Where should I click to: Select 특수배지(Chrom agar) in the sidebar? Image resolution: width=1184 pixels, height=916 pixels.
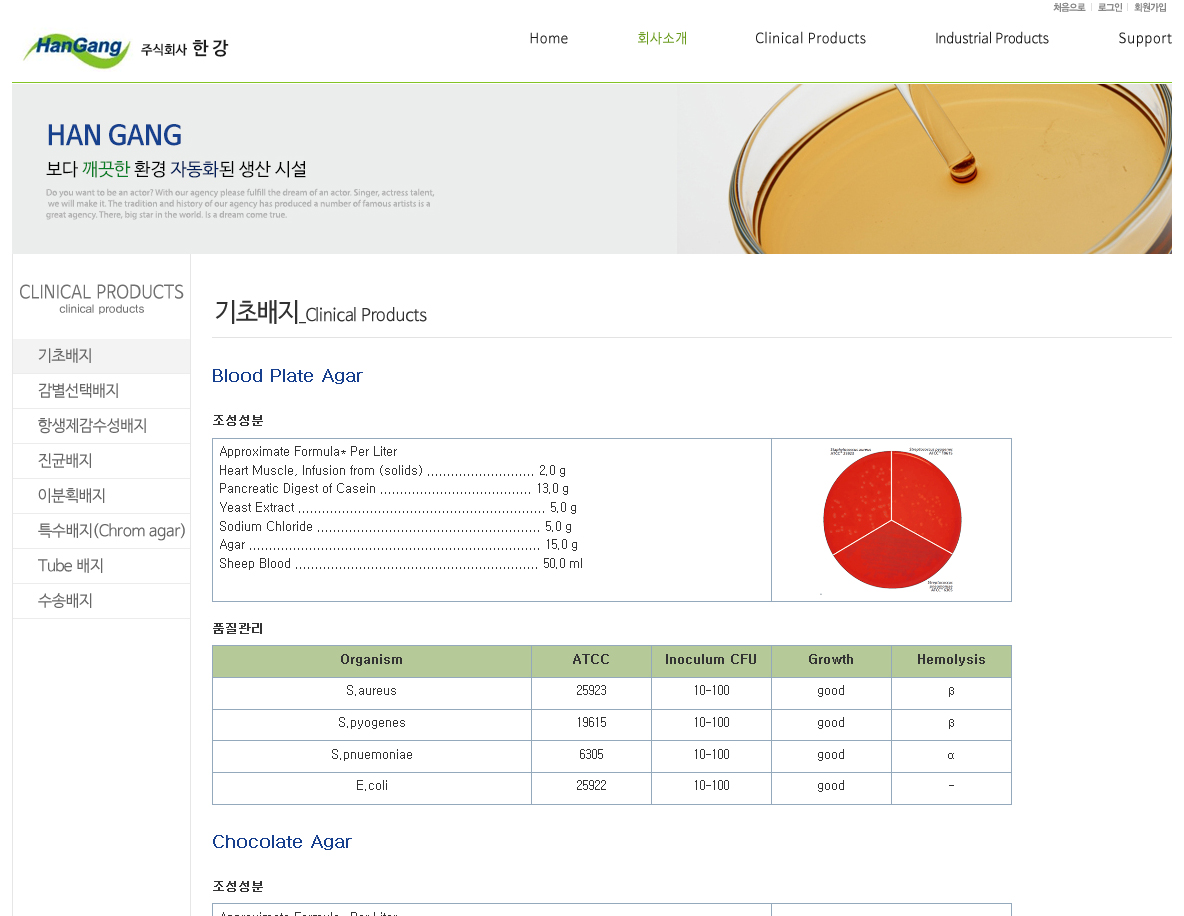tap(101, 531)
